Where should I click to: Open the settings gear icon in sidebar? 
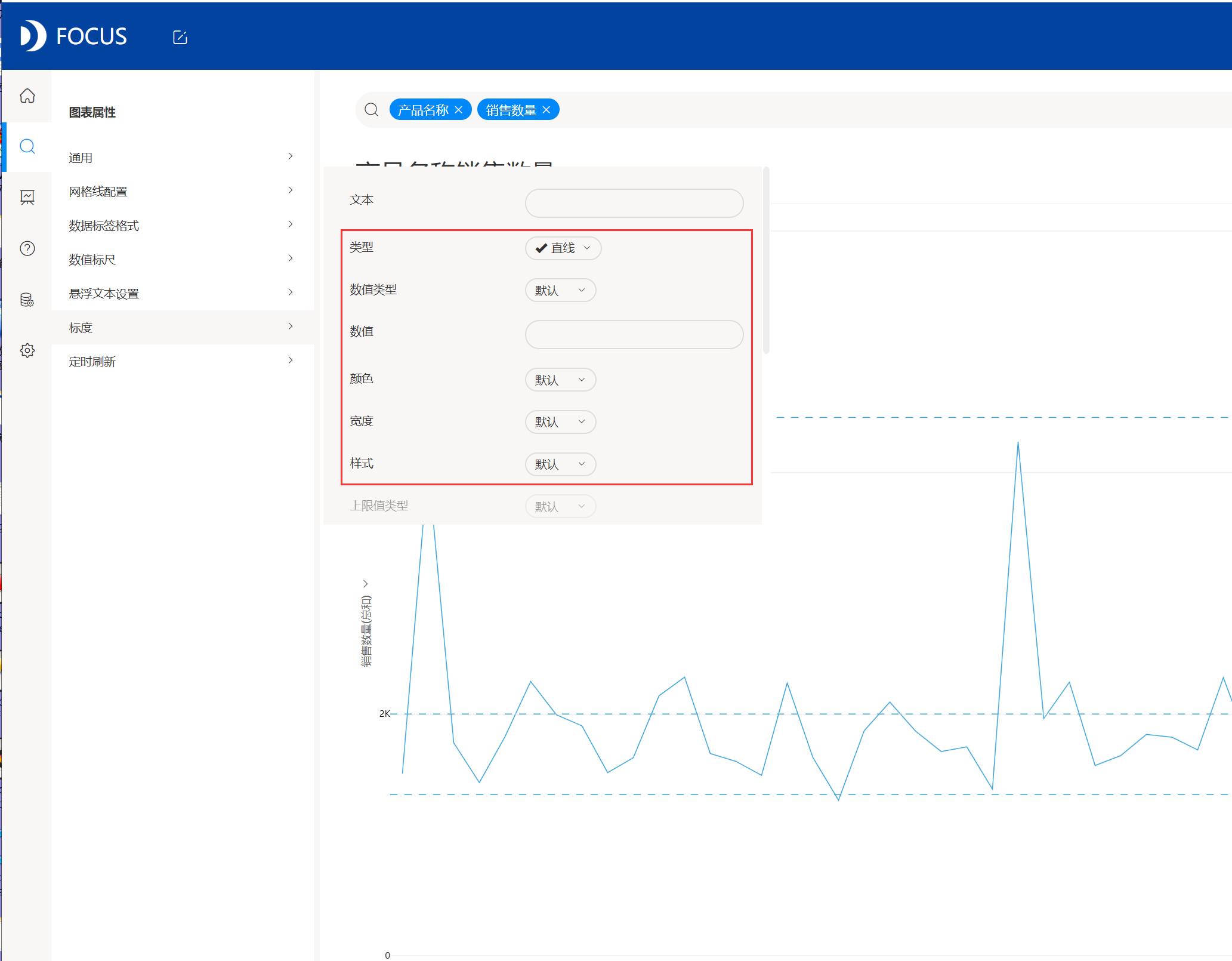coord(27,350)
